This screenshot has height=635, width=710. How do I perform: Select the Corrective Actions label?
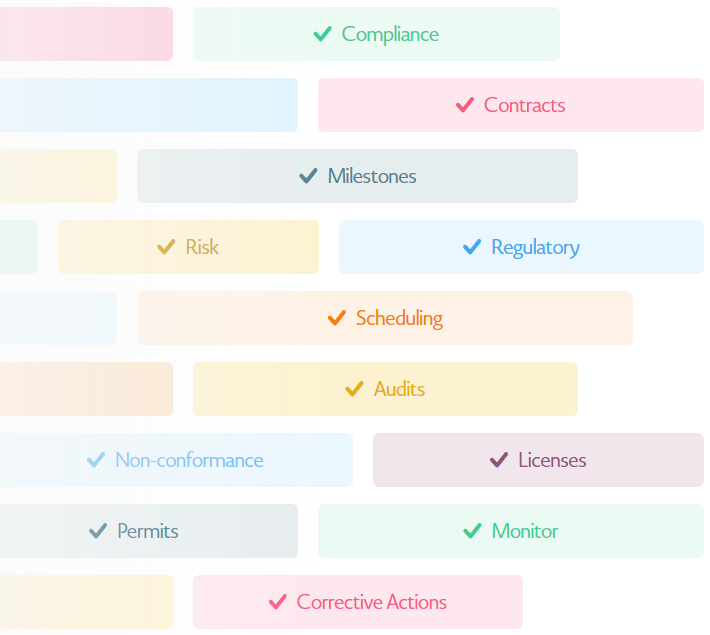371,602
